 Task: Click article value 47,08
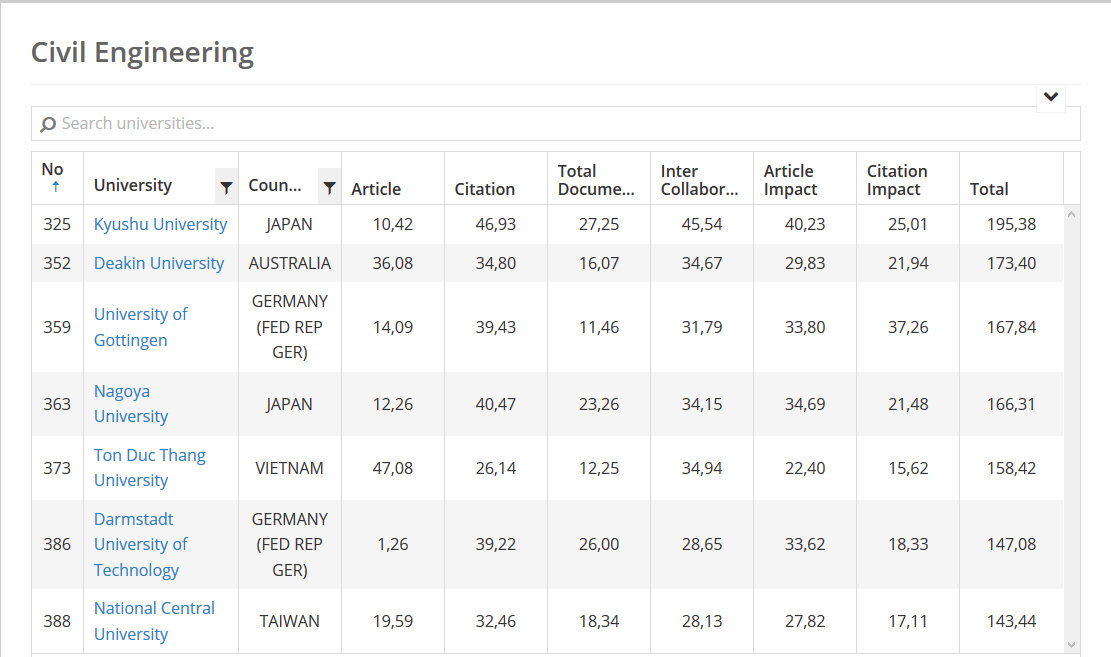tap(393, 468)
